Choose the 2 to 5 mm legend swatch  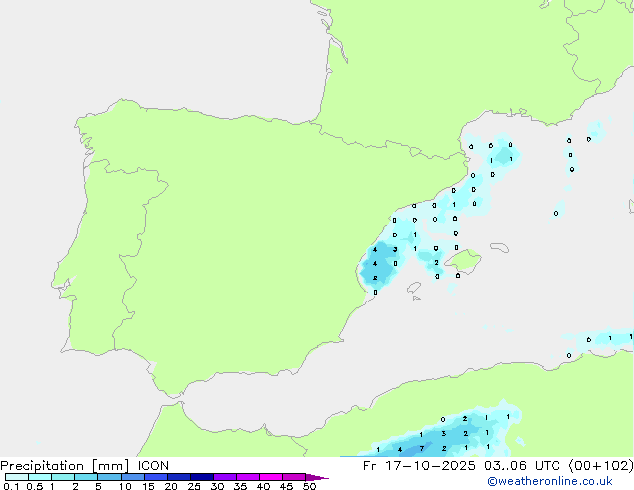click(86, 477)
